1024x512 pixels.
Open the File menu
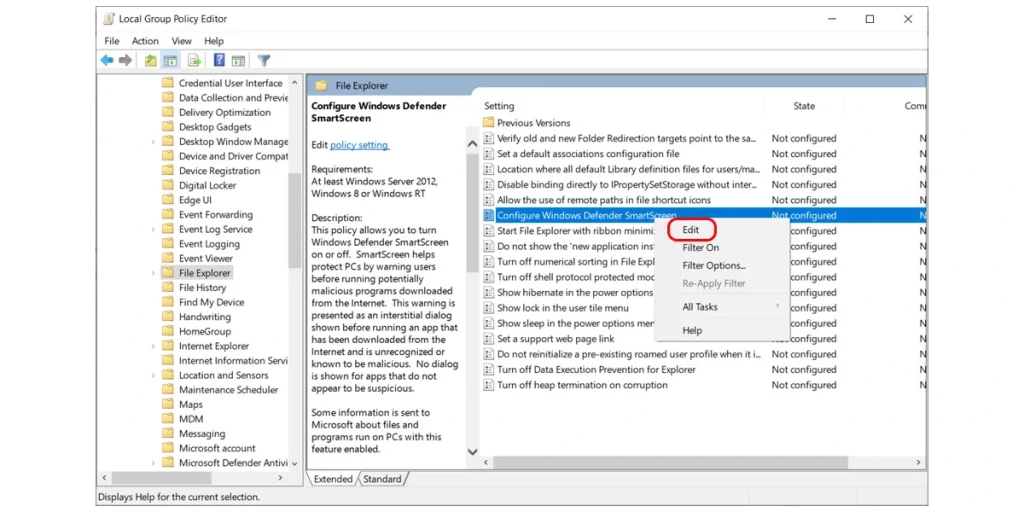point(112,40)
